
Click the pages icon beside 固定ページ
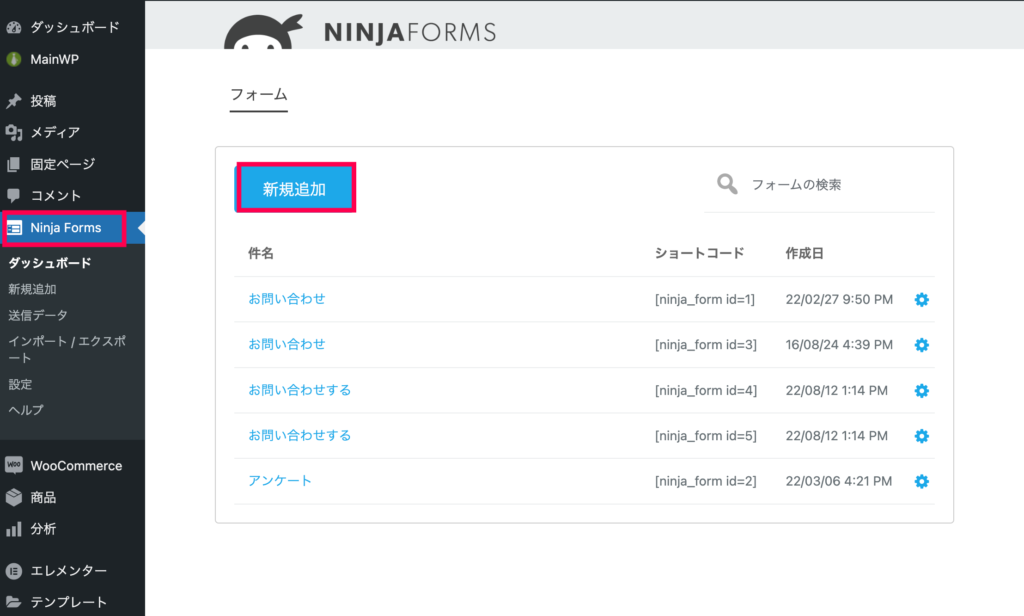click(x=14, y=165)
